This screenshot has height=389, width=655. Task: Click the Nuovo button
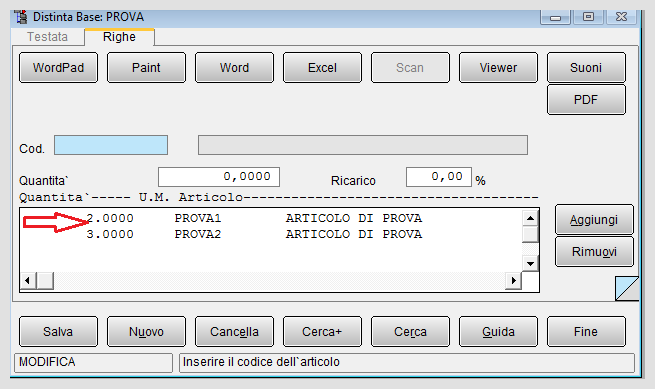(146, 332)
